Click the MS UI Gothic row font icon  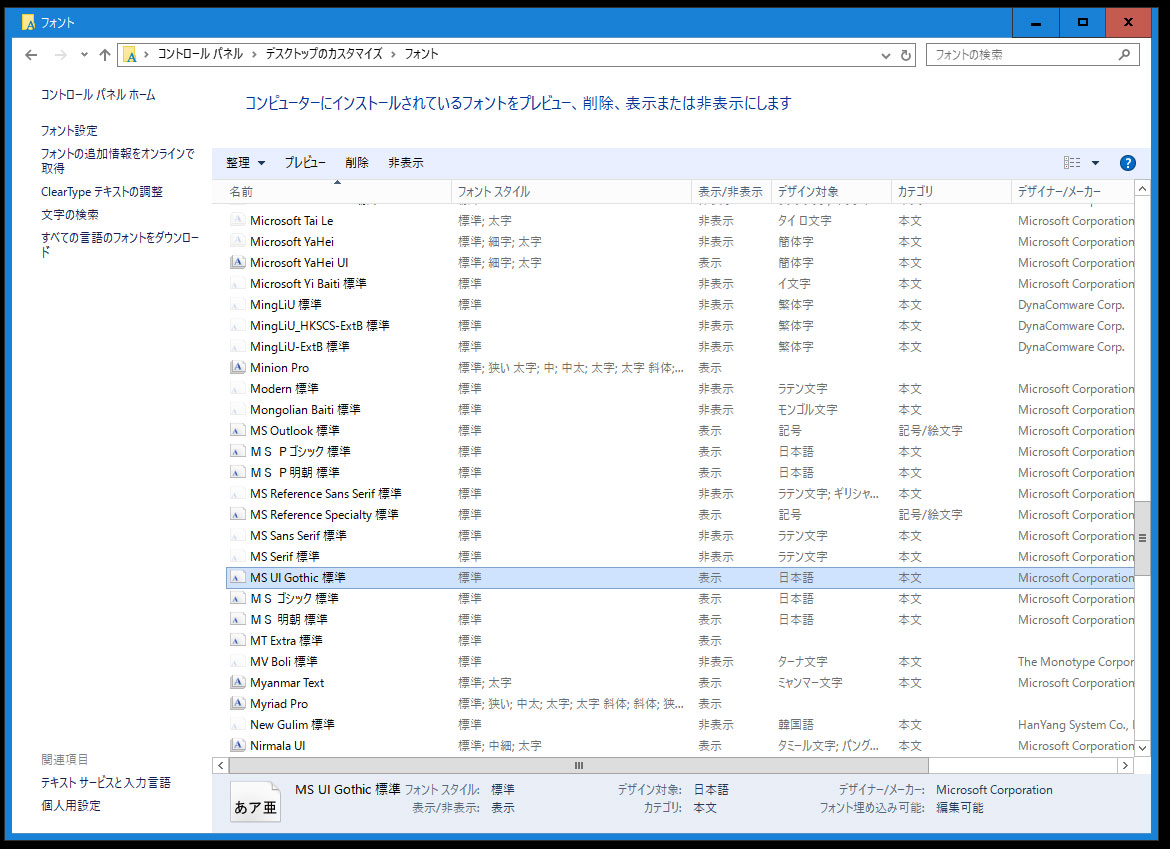237,577
